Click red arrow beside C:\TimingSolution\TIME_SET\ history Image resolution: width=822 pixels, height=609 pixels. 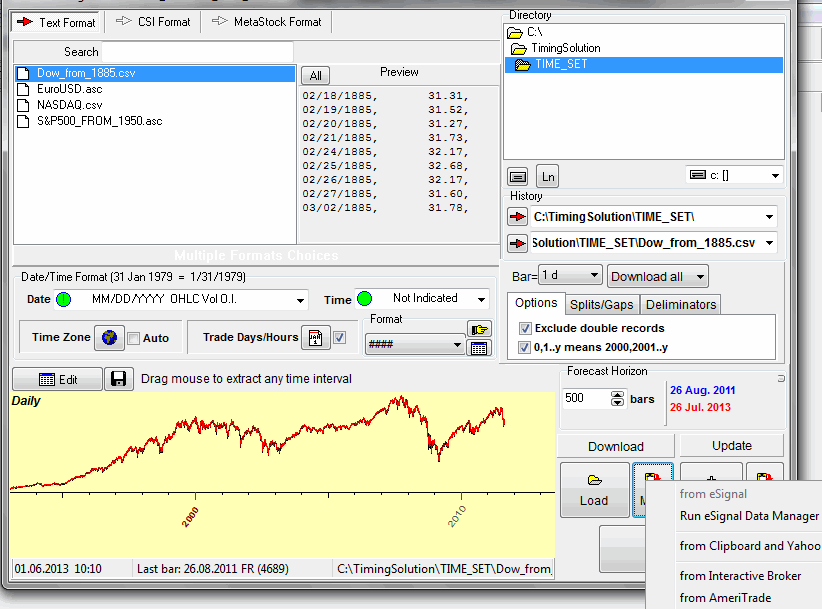point(518,216)
